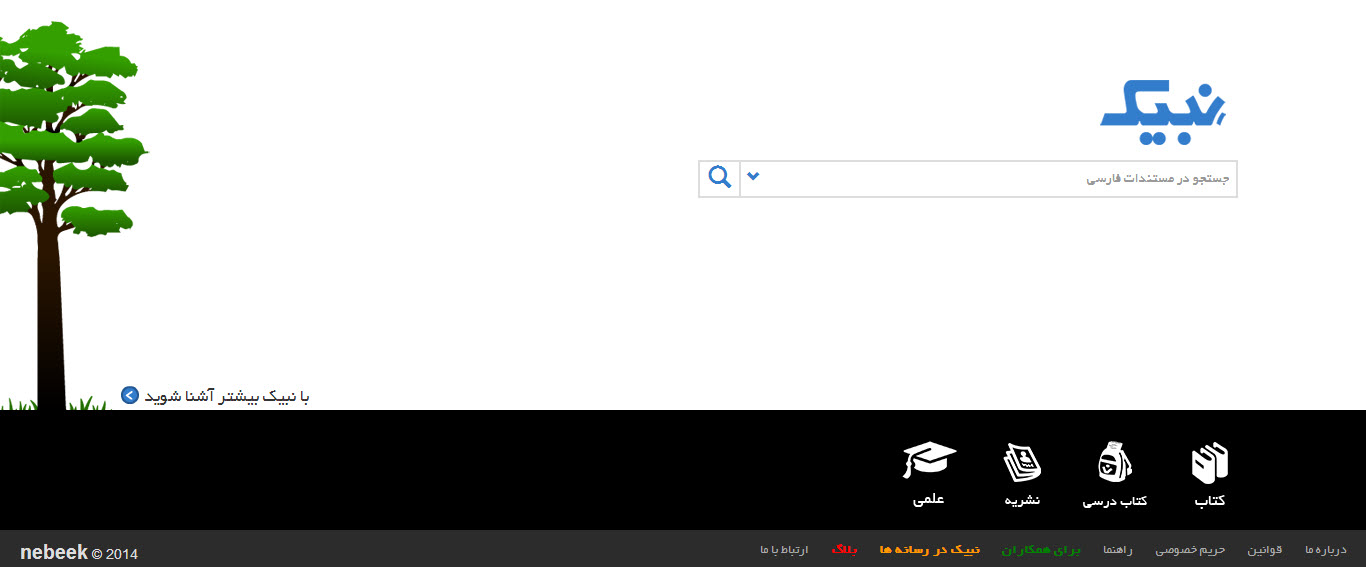This screenshot has width=1366, height=567.
Task: Click the کتاب درسی label
Action: (1114, 500)
